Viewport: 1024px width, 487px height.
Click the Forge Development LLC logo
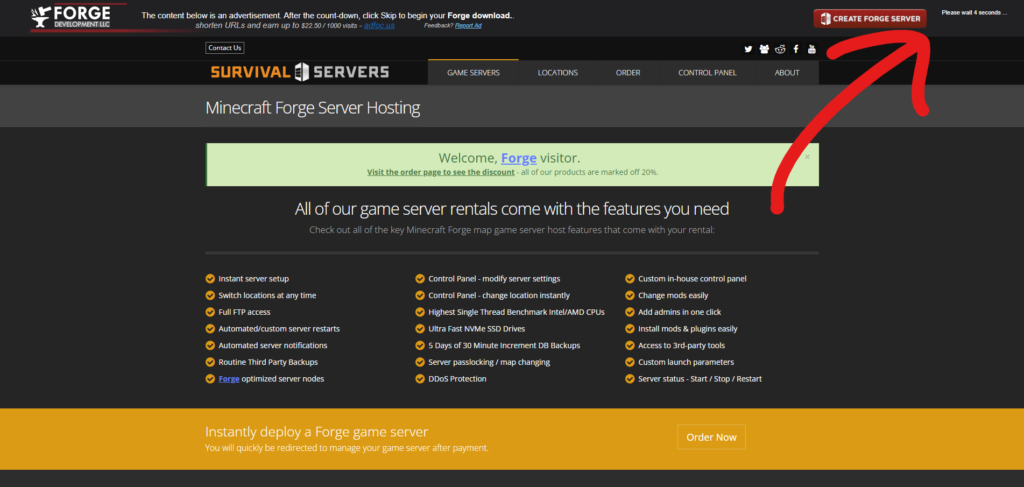(71, 18)
